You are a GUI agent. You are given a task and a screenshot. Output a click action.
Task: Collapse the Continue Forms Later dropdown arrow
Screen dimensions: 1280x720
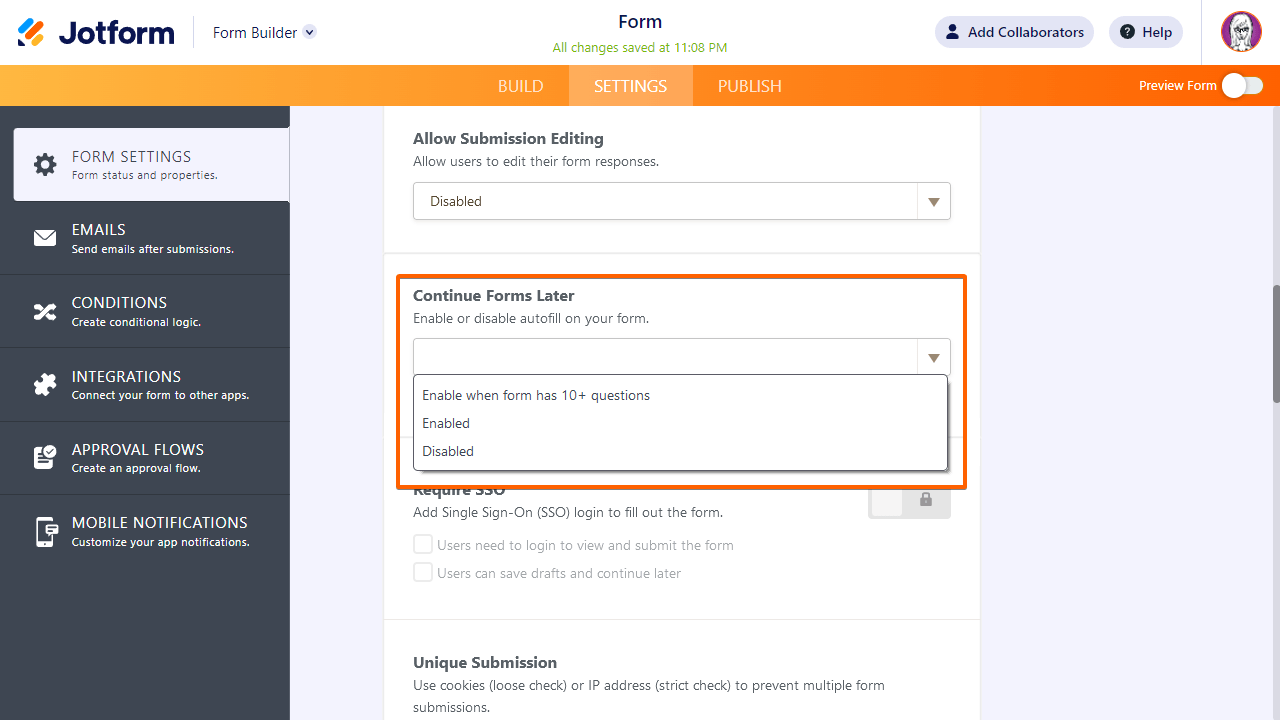(x=933, y=358)
